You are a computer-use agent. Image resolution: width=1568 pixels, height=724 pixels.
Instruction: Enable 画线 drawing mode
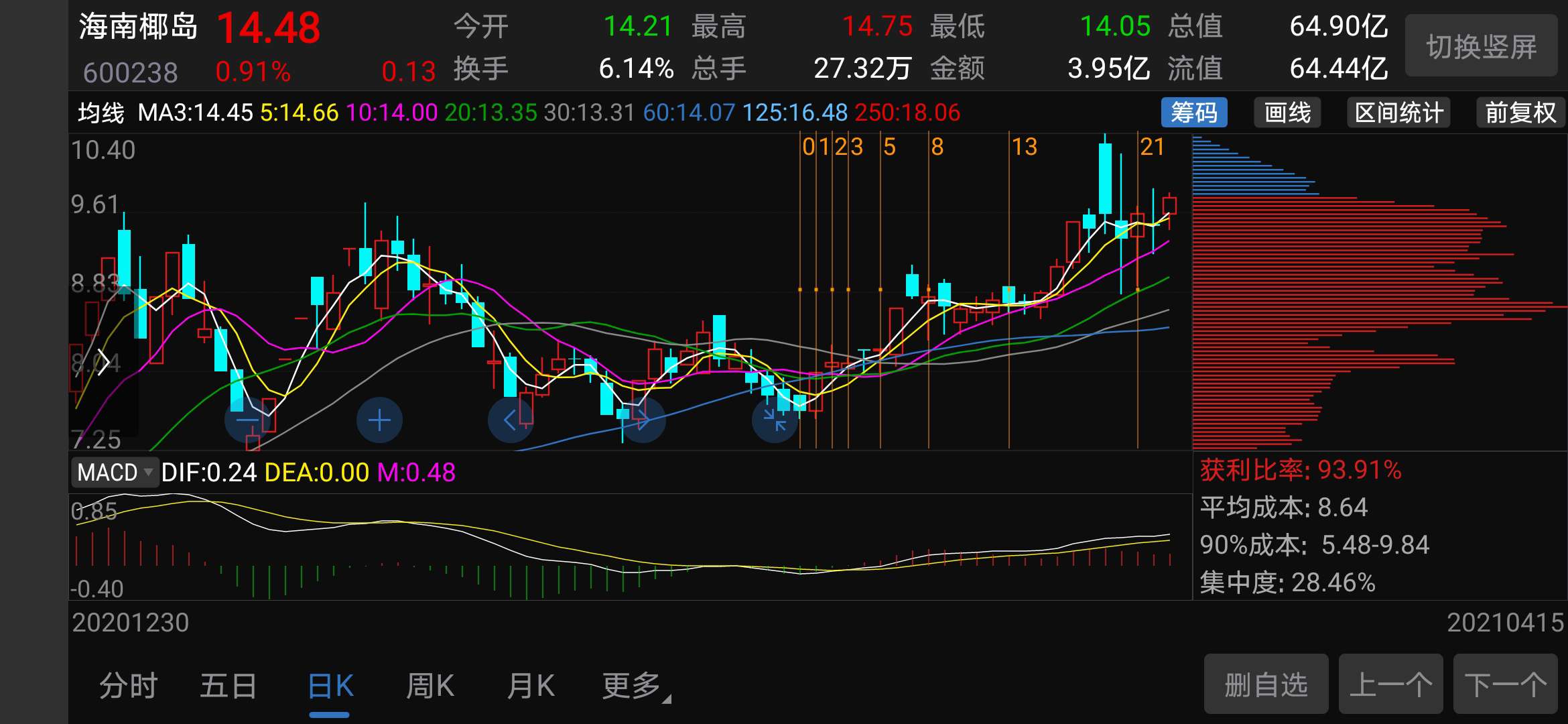[x=1287, y=113]
